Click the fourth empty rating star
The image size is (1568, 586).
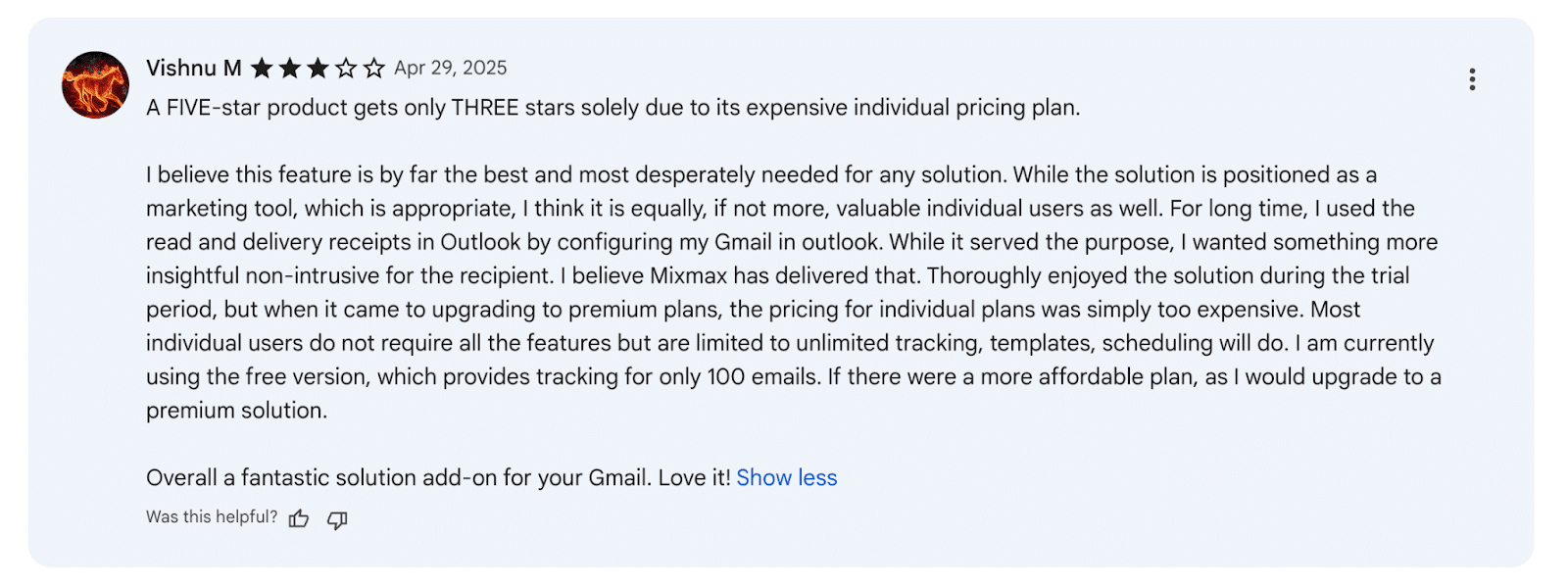[x=346, y=68]
